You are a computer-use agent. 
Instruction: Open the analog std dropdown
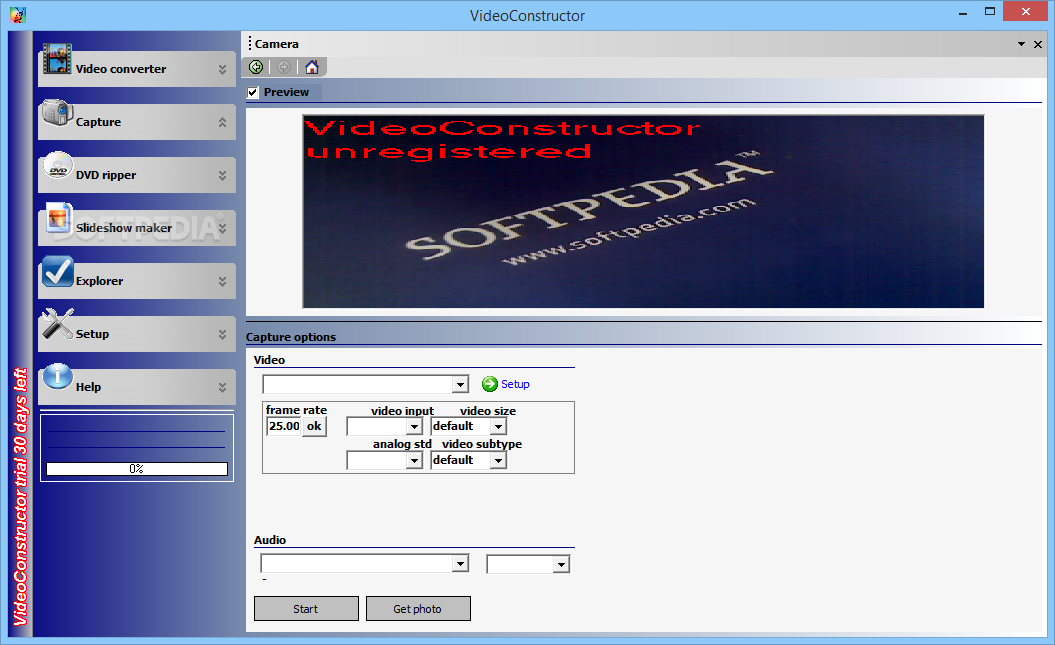414,461
